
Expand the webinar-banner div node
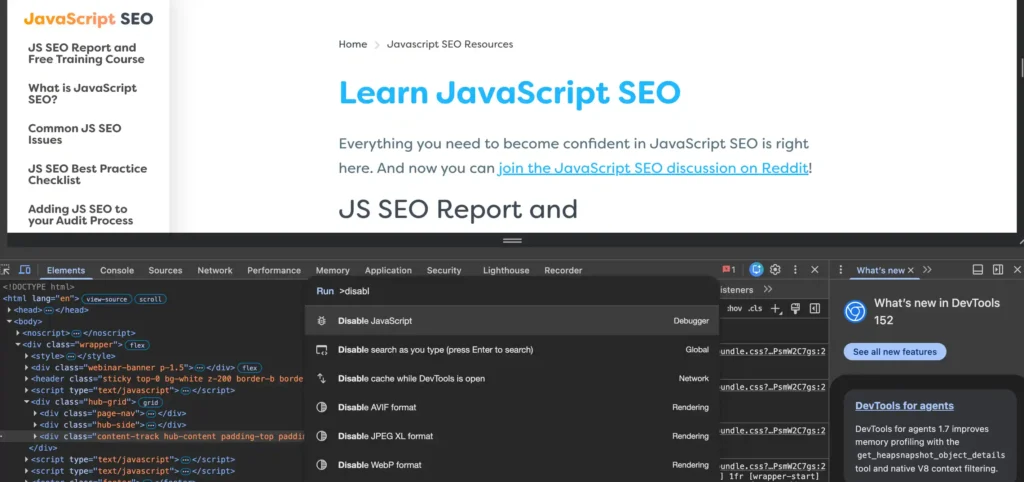(x=26, y=368)
